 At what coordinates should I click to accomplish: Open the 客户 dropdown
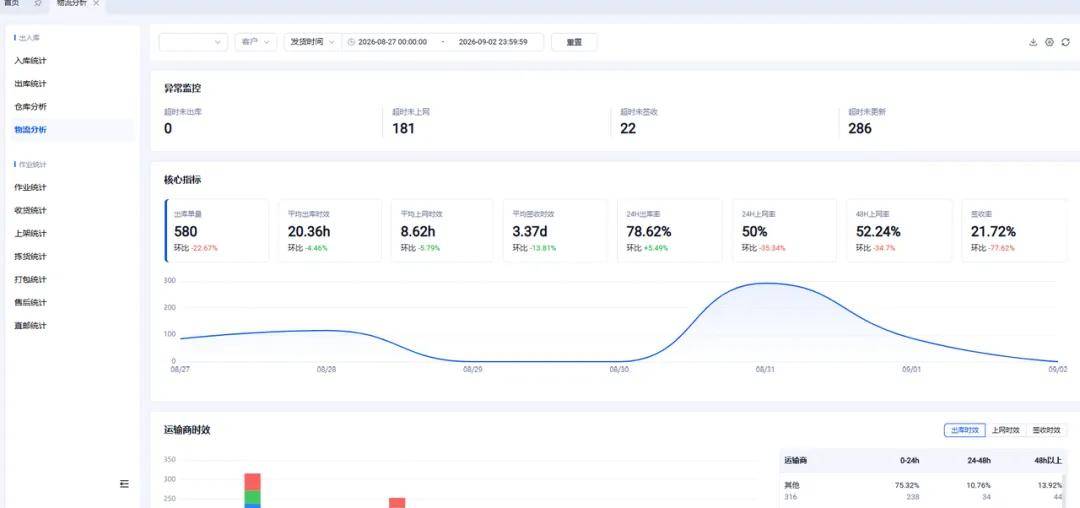(256, 42)
